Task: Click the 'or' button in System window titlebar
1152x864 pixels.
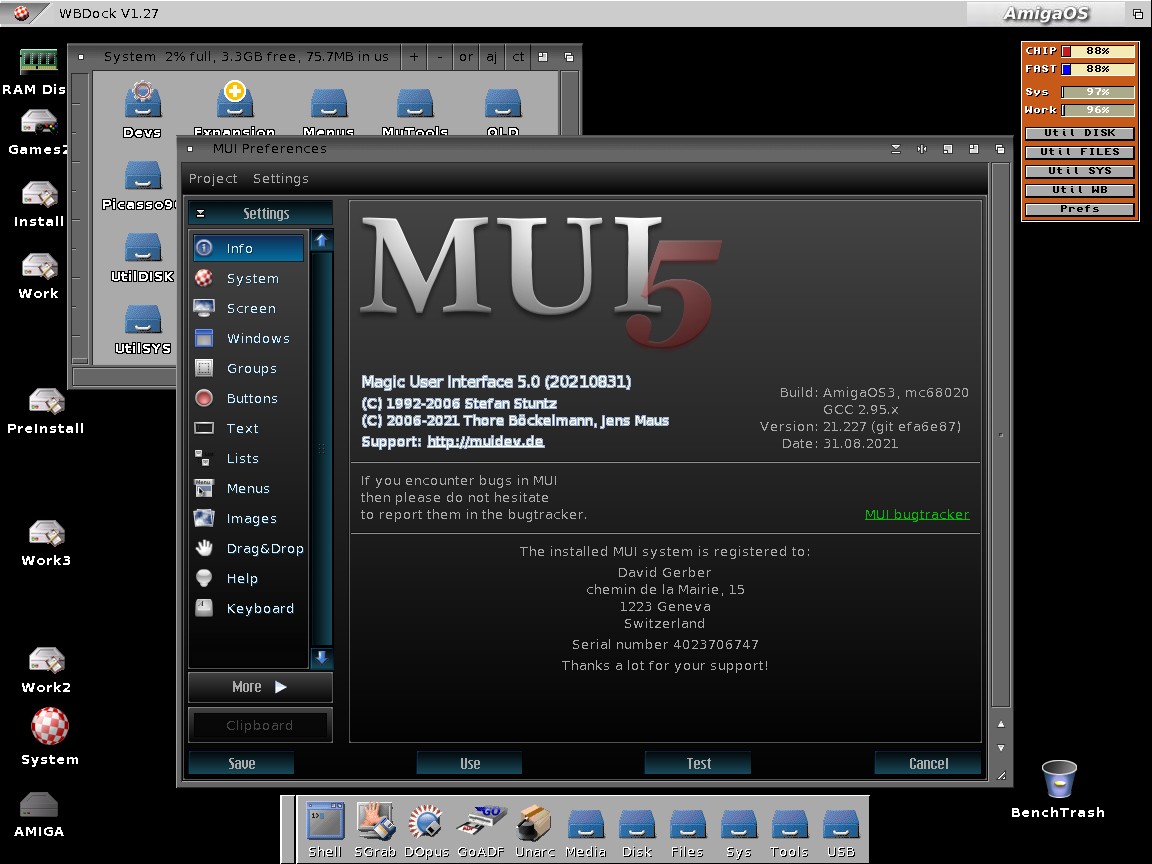Action: pyautogui.click(x=466, y=57)
